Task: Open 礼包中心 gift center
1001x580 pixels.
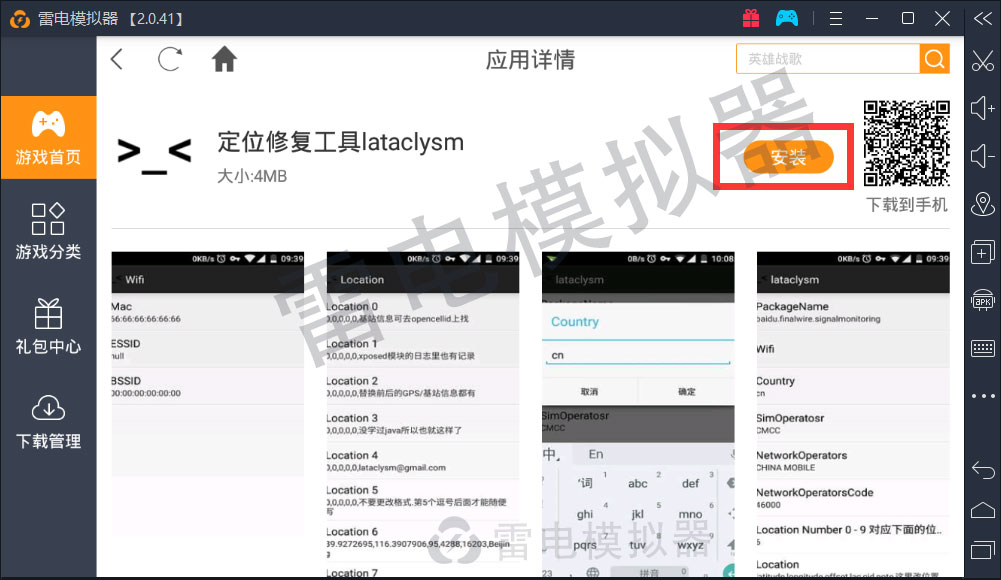Action: (48, 327)
